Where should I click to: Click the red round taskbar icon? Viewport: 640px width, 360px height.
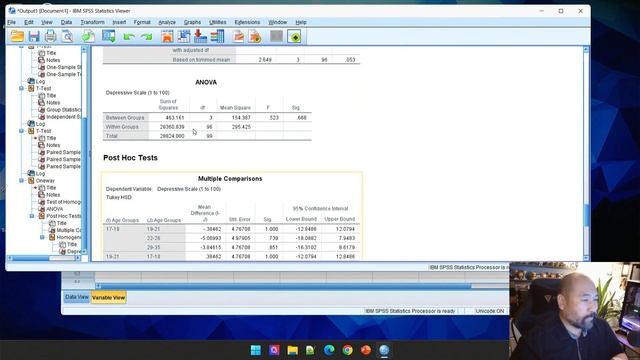366,350
